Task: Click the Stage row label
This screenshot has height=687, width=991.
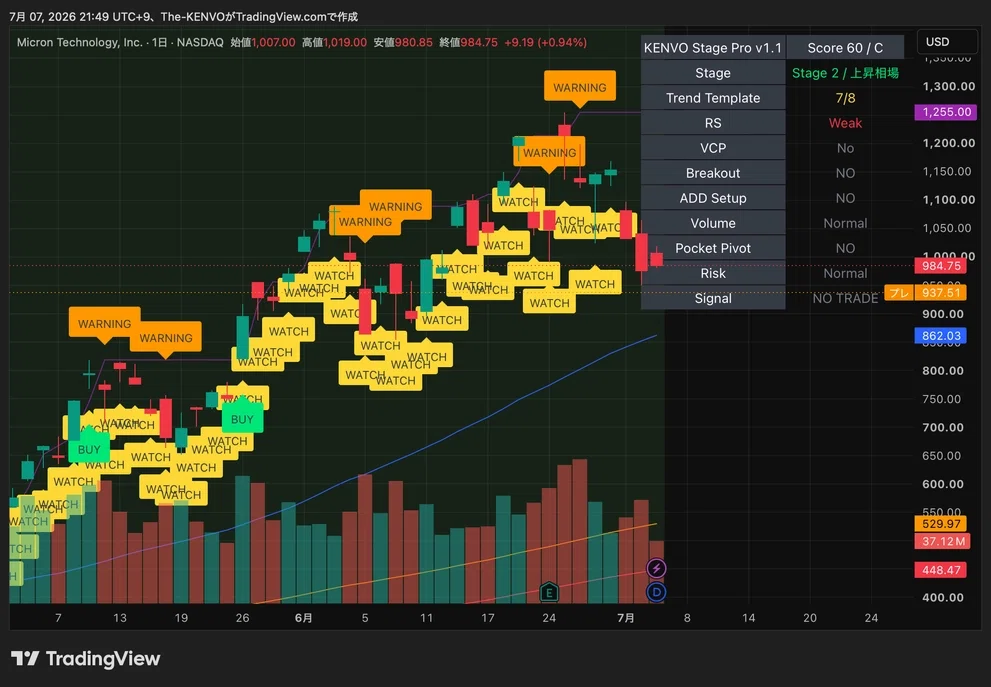Action: (x=713, y=73)
